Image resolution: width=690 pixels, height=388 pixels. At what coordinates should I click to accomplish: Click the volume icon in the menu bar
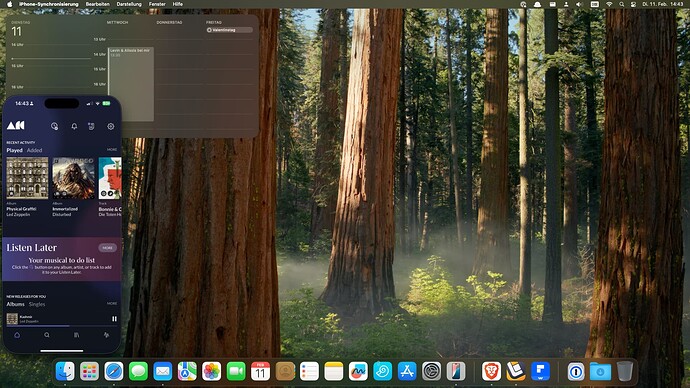pyautogui.click(x=579, y=4)
